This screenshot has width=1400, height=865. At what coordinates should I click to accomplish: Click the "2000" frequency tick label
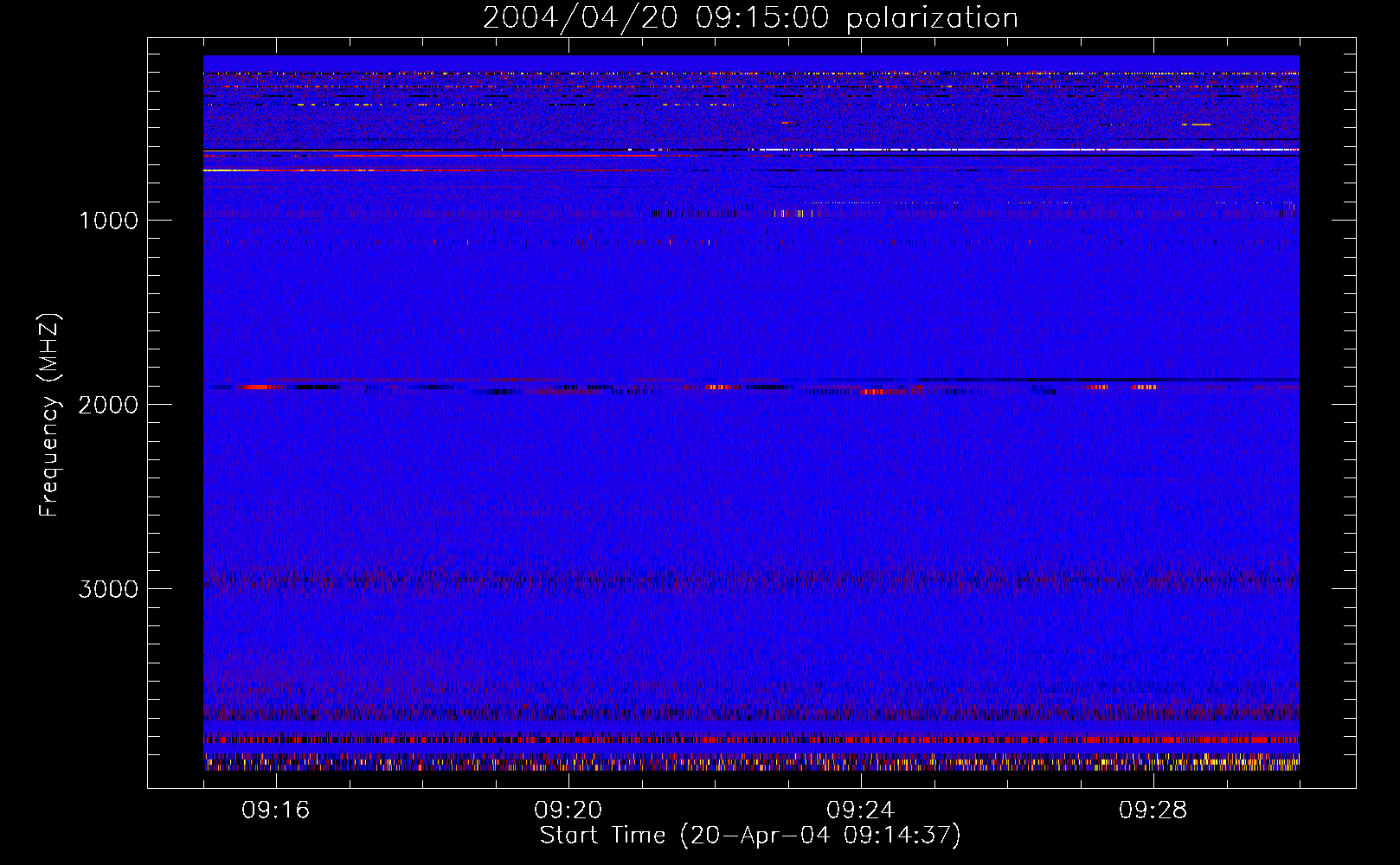[x=108, y=405]
